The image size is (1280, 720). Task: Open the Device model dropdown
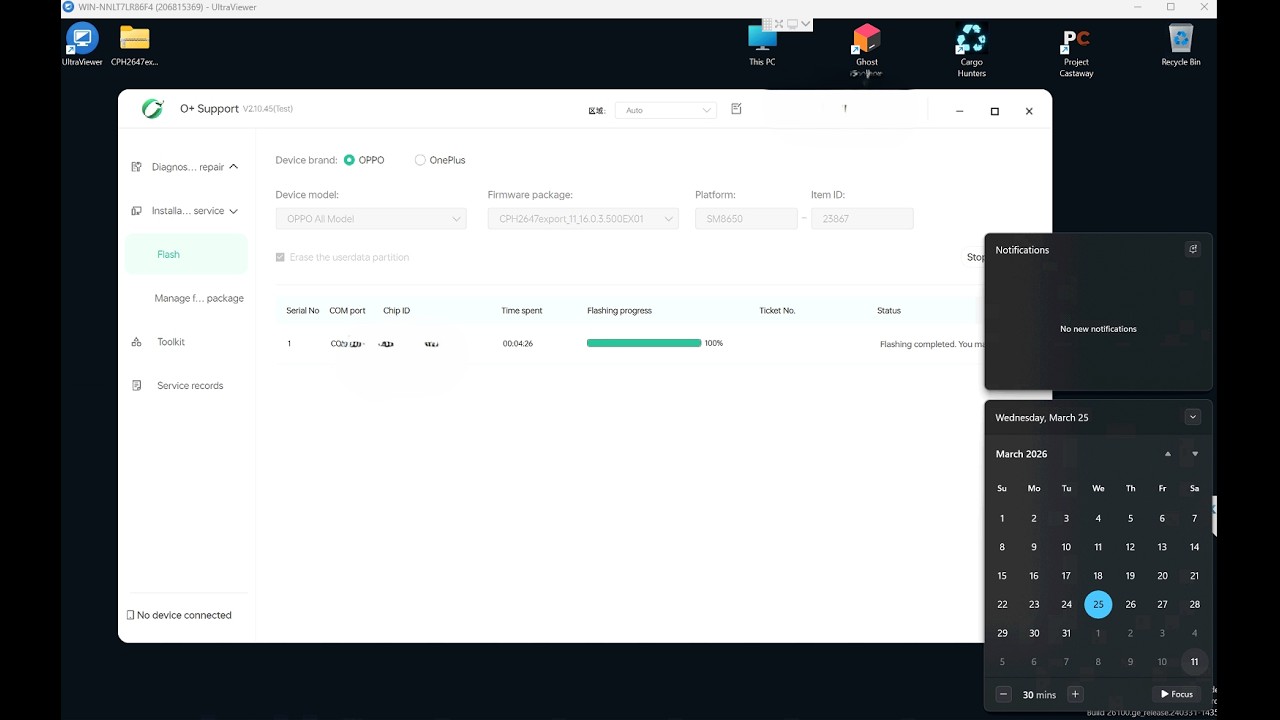(371, 219)
